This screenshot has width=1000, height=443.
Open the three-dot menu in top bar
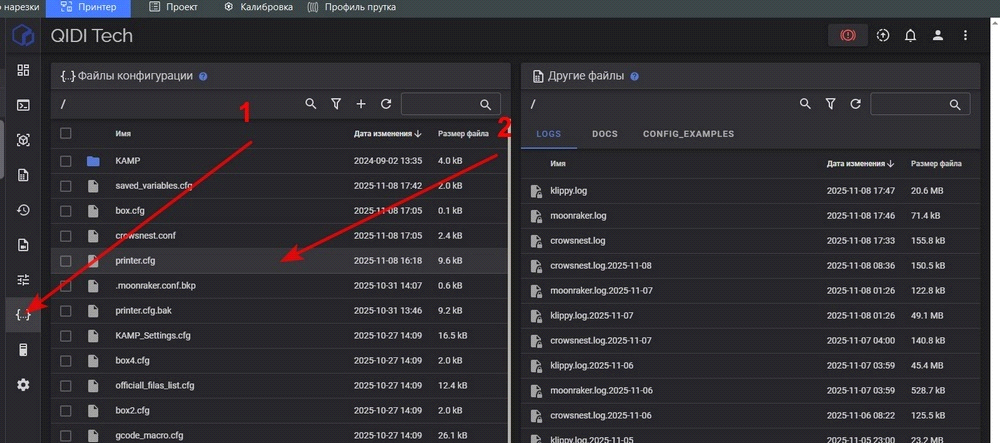965,36
